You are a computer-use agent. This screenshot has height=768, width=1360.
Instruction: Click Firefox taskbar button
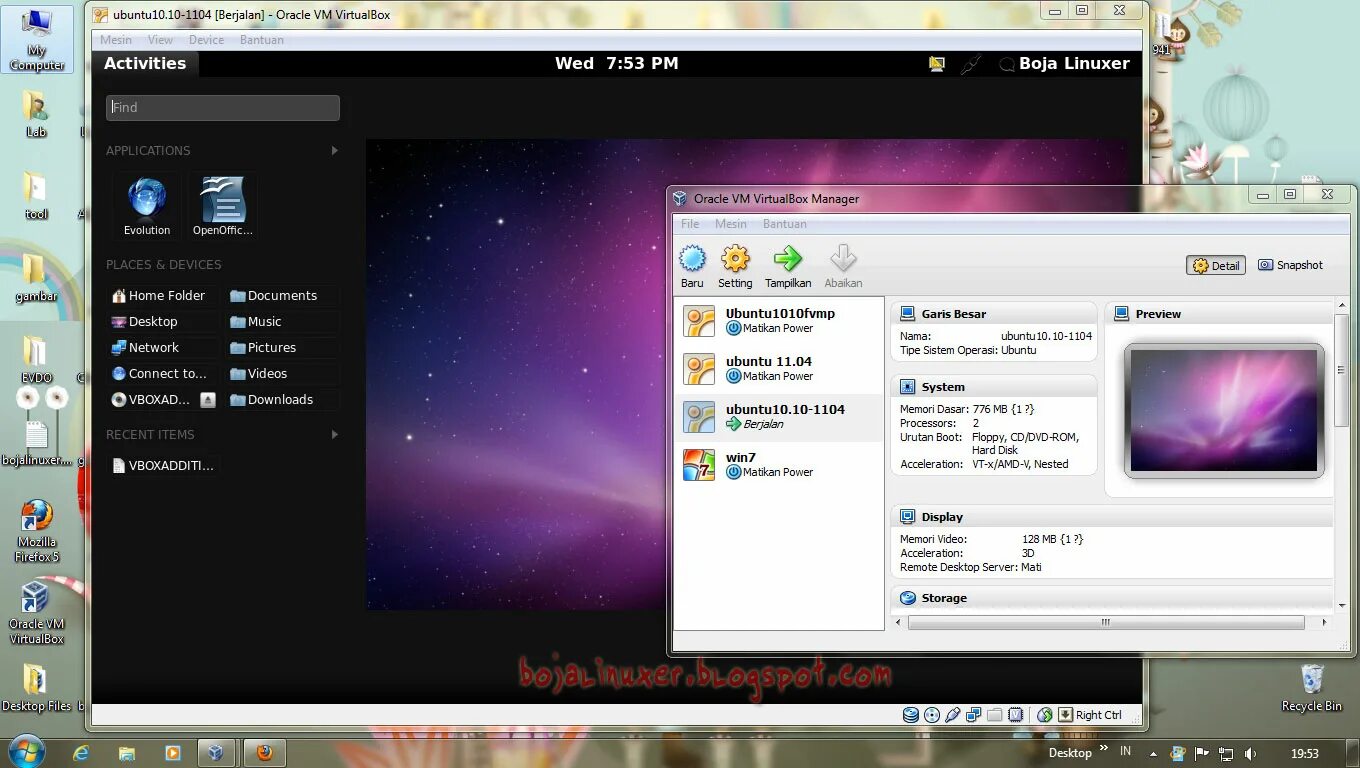(265, 753)
